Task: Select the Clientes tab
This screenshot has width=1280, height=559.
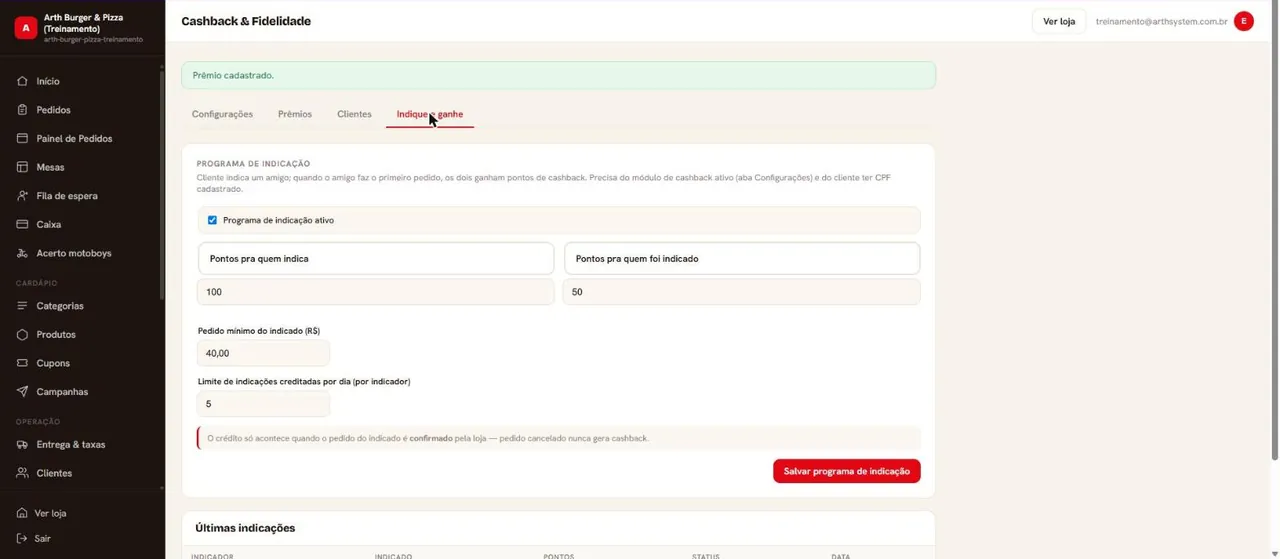Action: (x=354, y=114)
